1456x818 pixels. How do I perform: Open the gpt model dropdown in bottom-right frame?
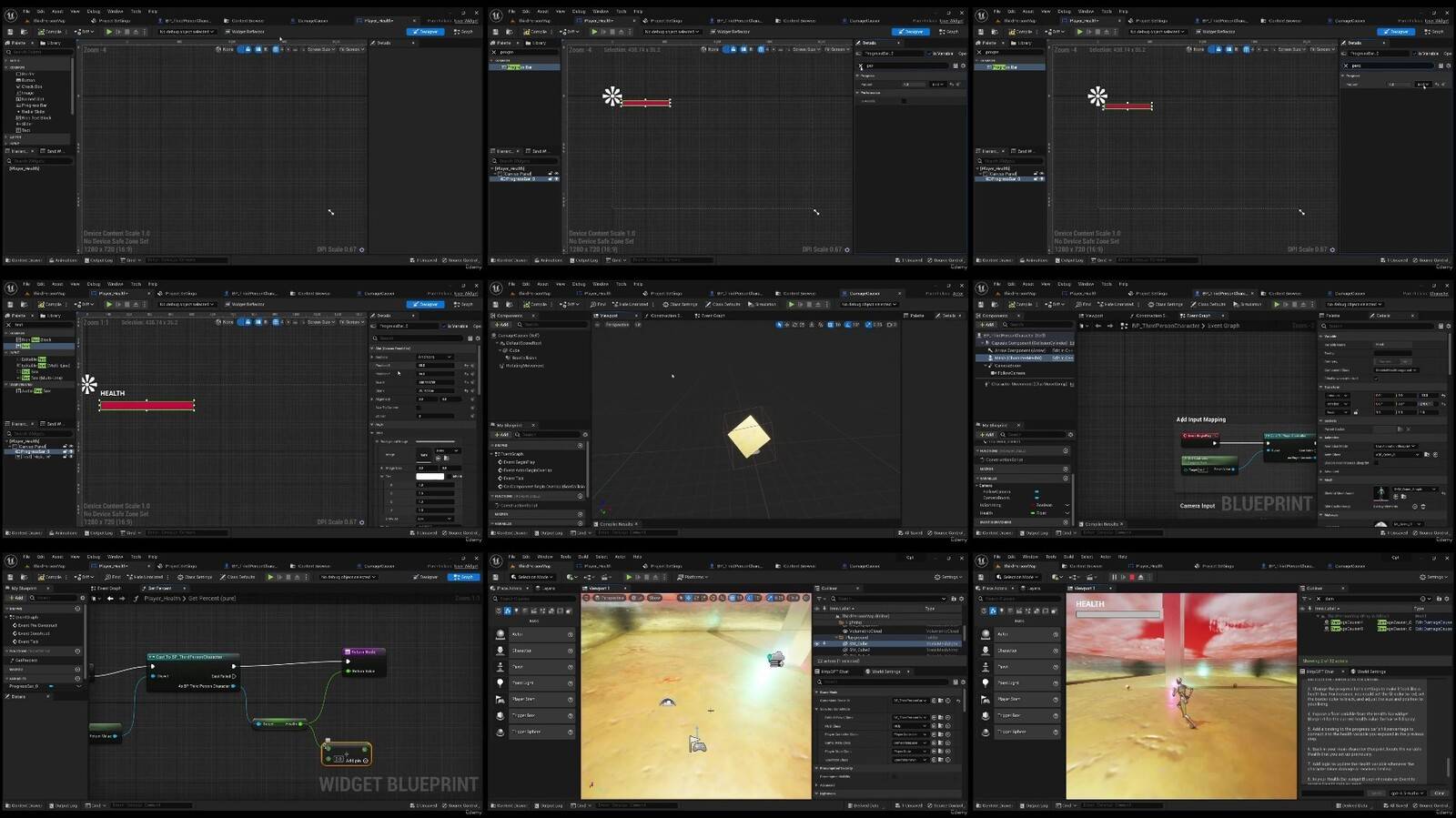[1407, 793]
